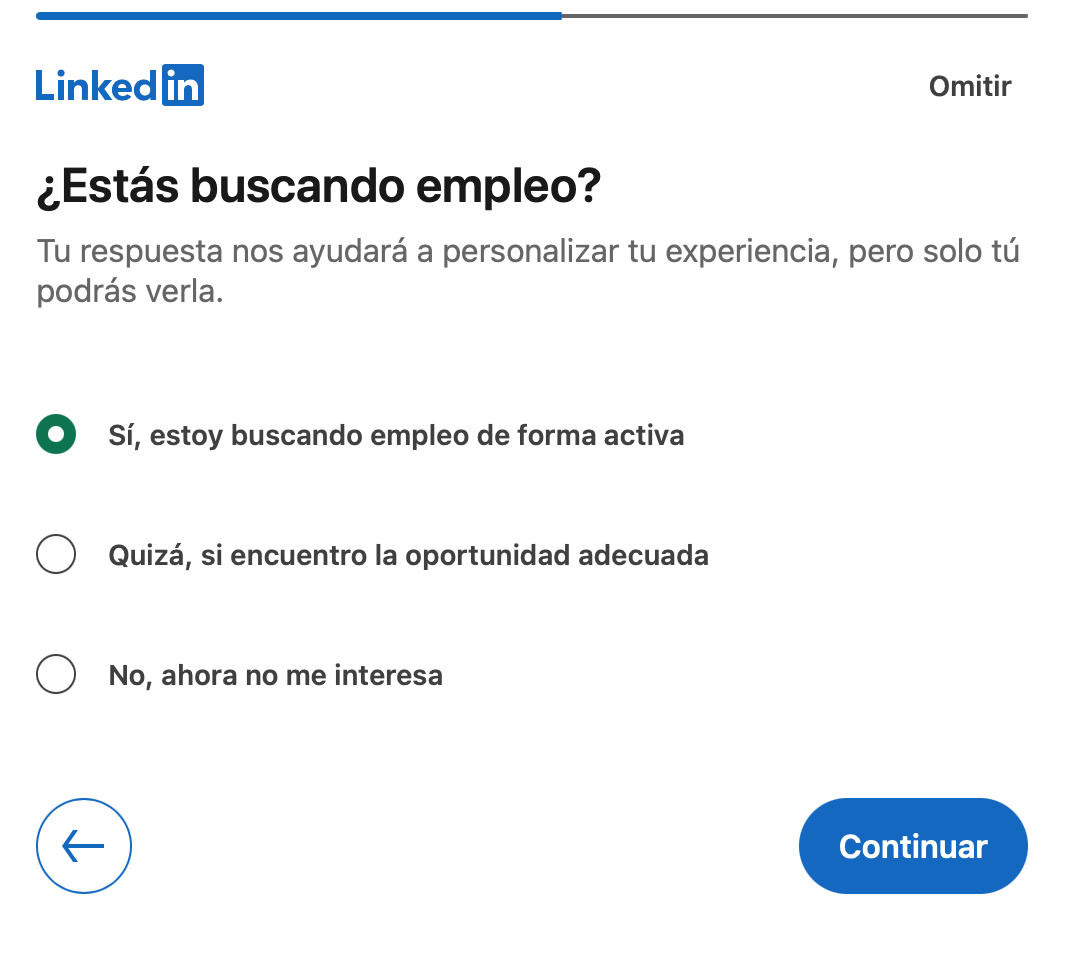This screenshot has width=1082, height=978.
Task: Click the blue LinkedIn "in" logo square
Action: pos(182,86)
